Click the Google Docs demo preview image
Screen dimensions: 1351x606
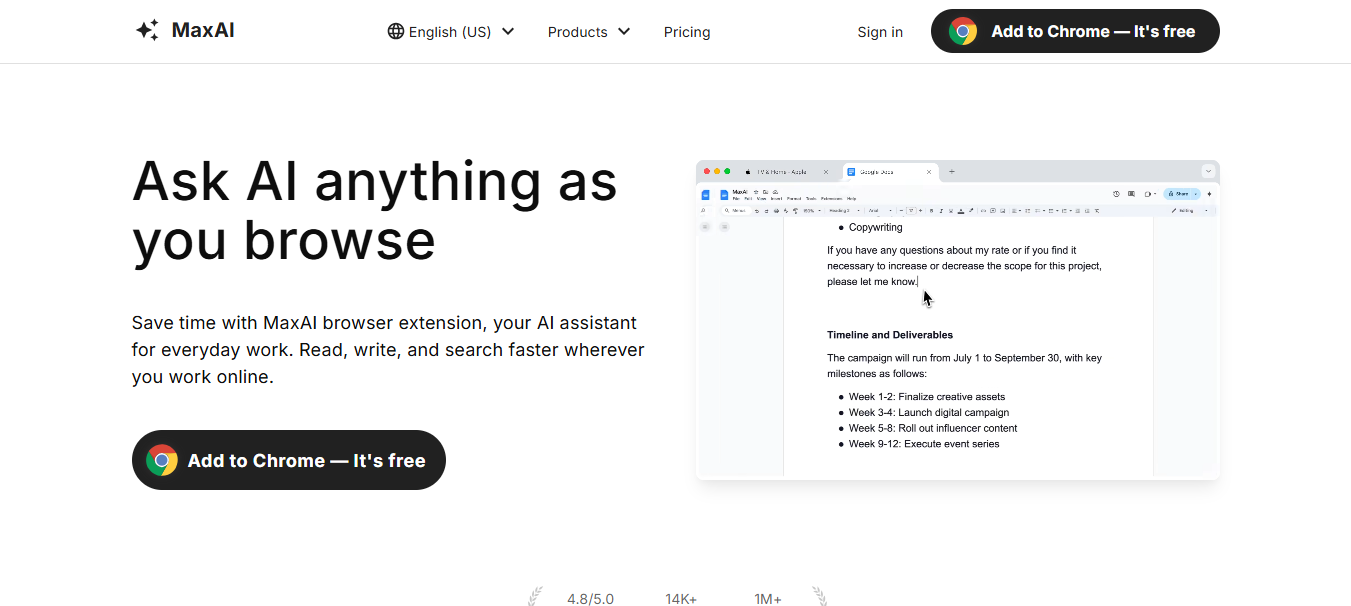(x=958, y=320)
